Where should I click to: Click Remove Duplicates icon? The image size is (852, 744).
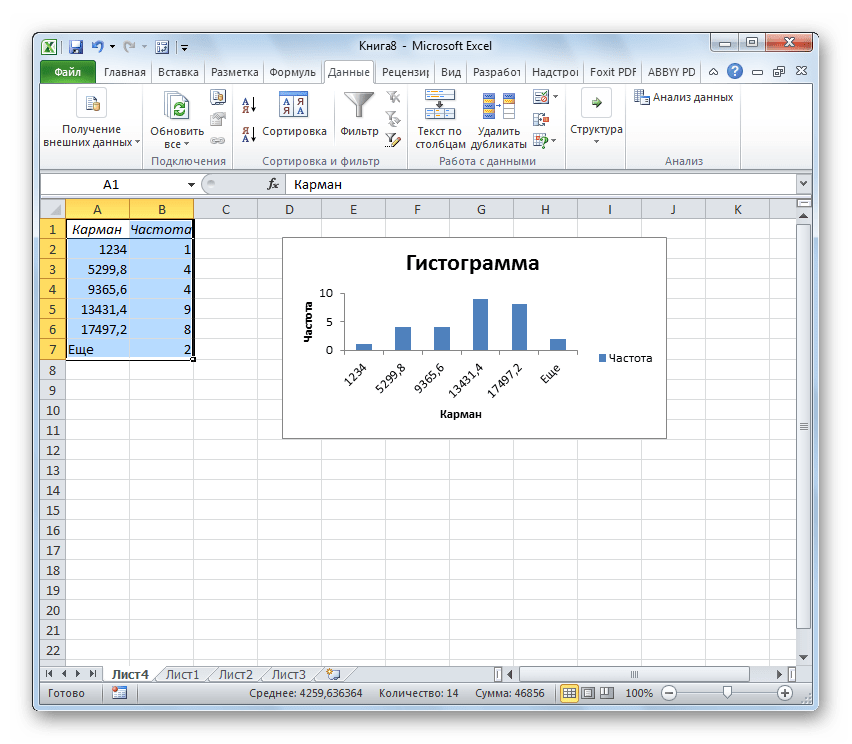click(497, 106)
